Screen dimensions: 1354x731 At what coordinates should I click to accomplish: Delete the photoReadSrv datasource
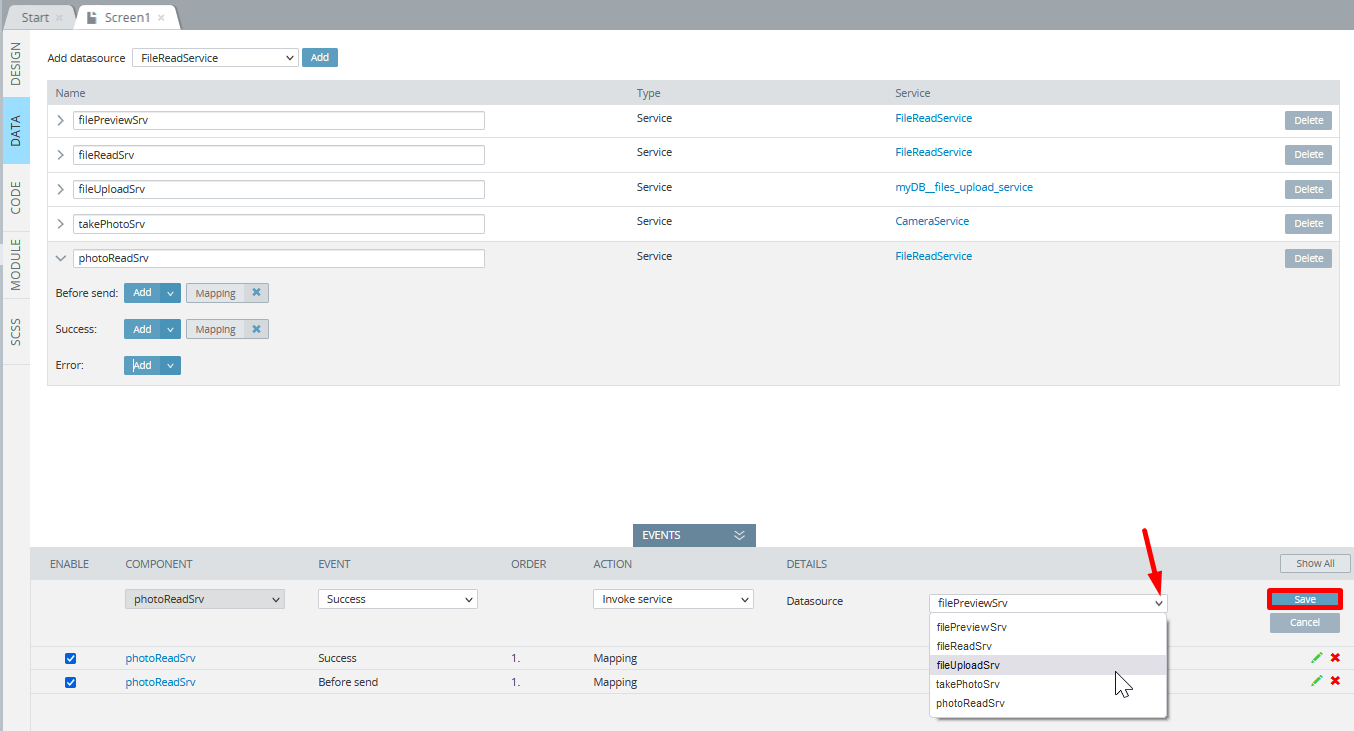(x=1308, y=258)
